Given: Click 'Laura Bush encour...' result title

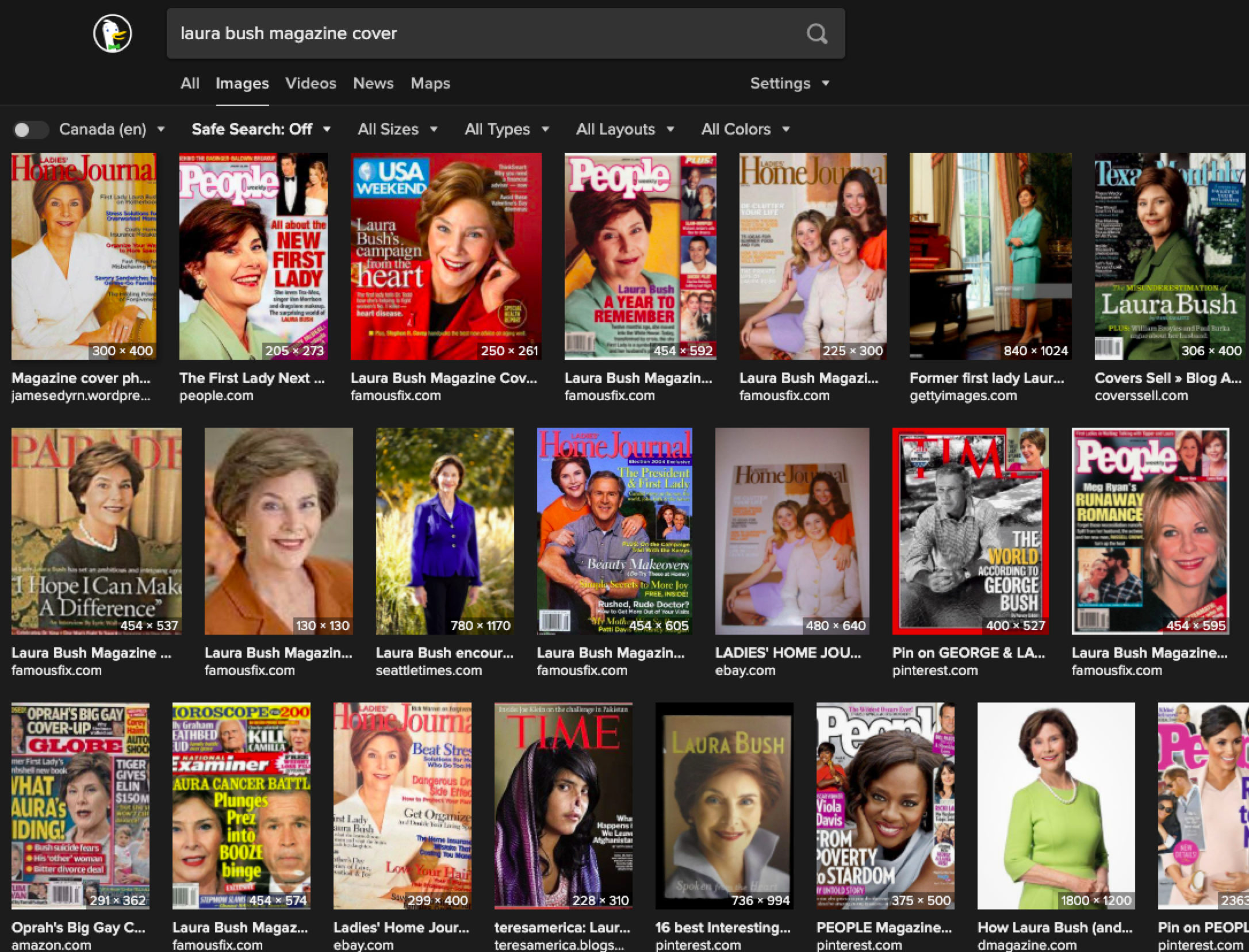Looking at the screenshot, I should point(445,653).
